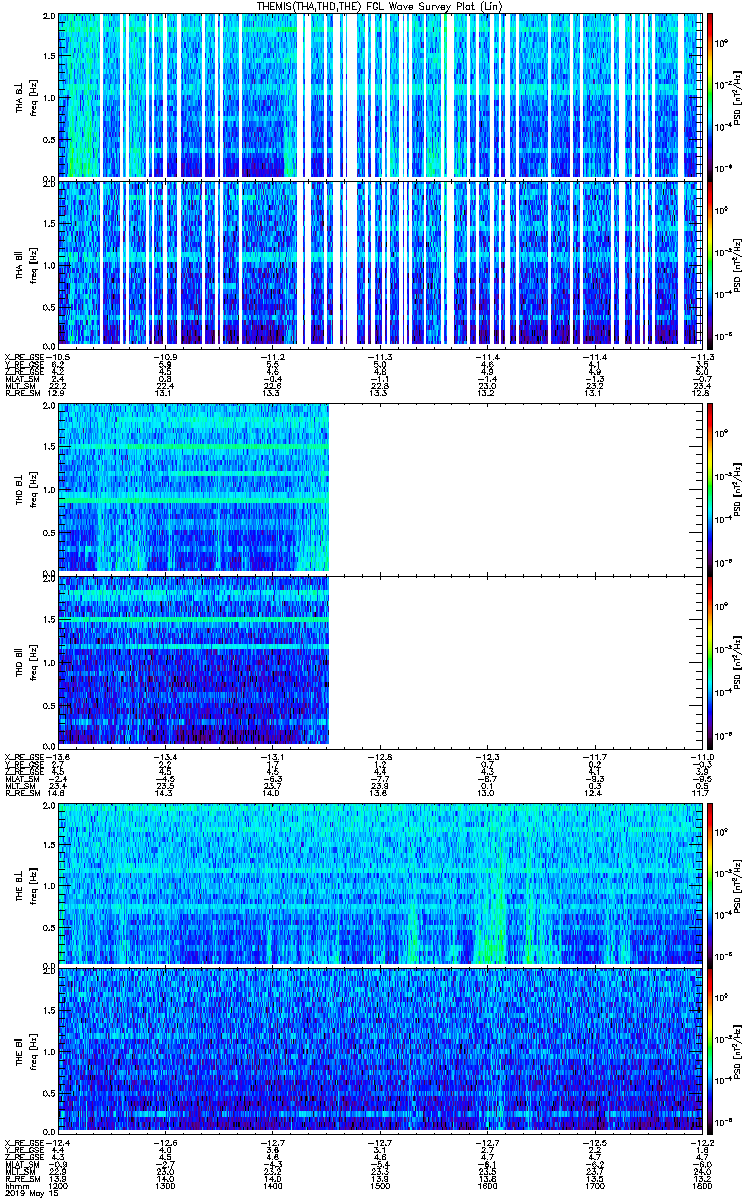Click the THA B-parallel PSD color bar
Viewport: 750px width, 1200px height.
[x=710, y=263]
